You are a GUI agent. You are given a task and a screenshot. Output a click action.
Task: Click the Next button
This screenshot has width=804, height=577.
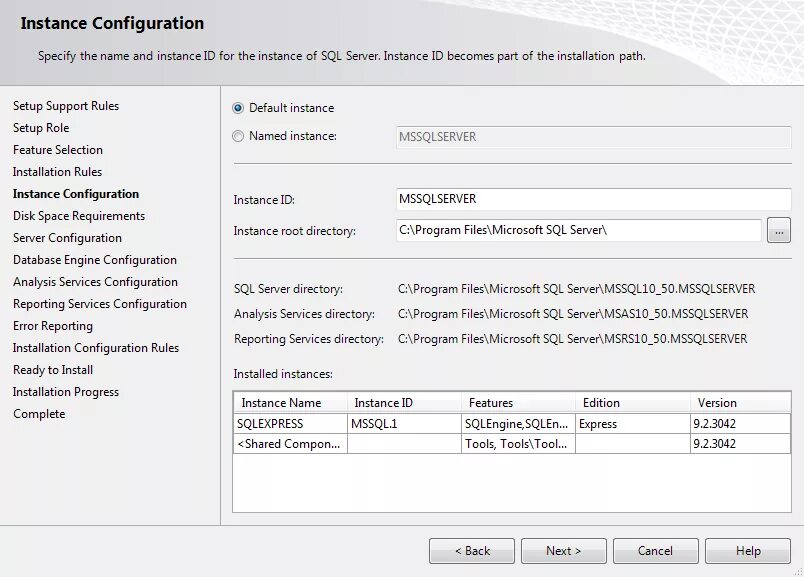tap(564, 551)
